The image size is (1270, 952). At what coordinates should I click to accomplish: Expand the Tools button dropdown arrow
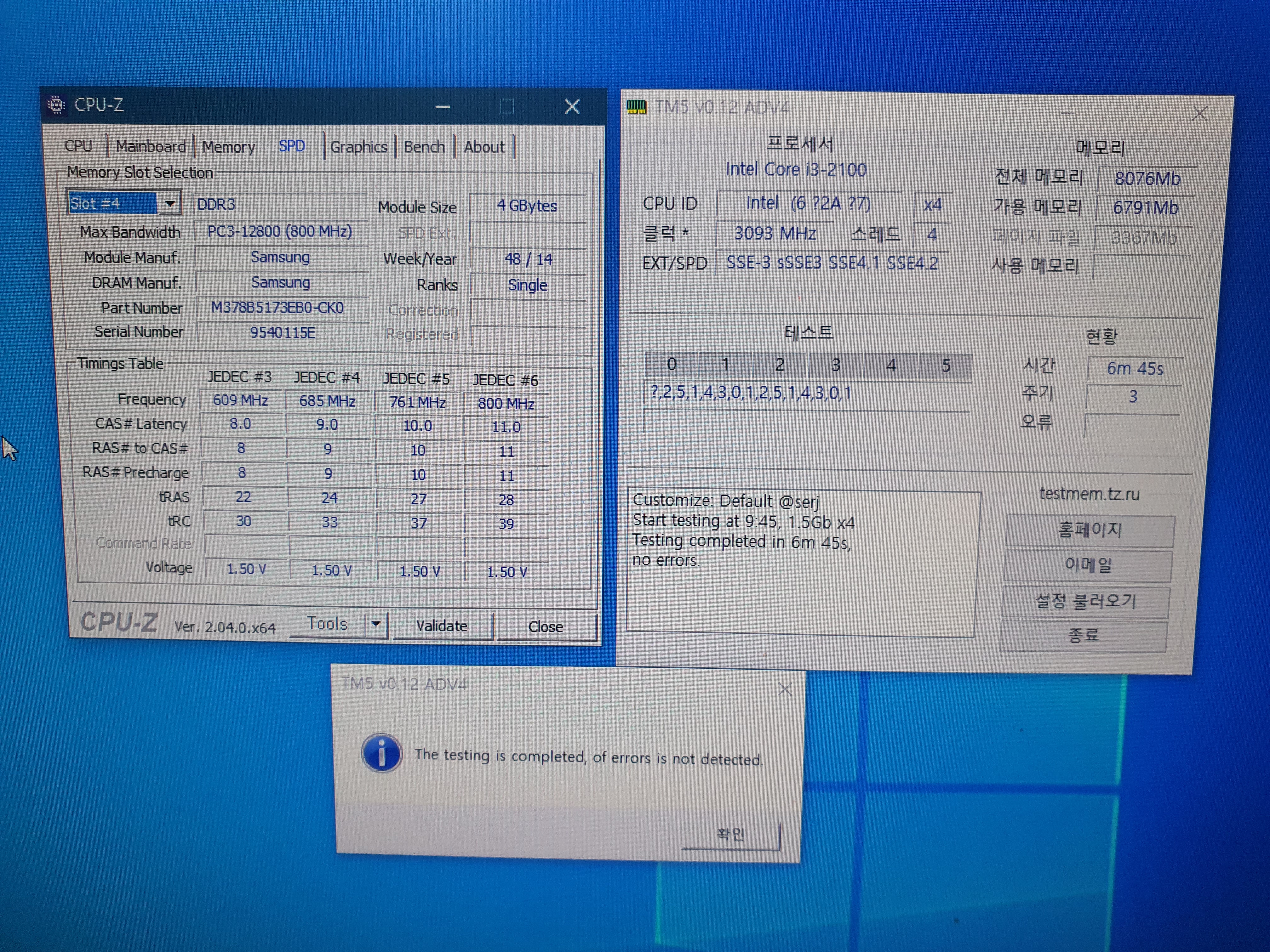[x=376, y=624]
